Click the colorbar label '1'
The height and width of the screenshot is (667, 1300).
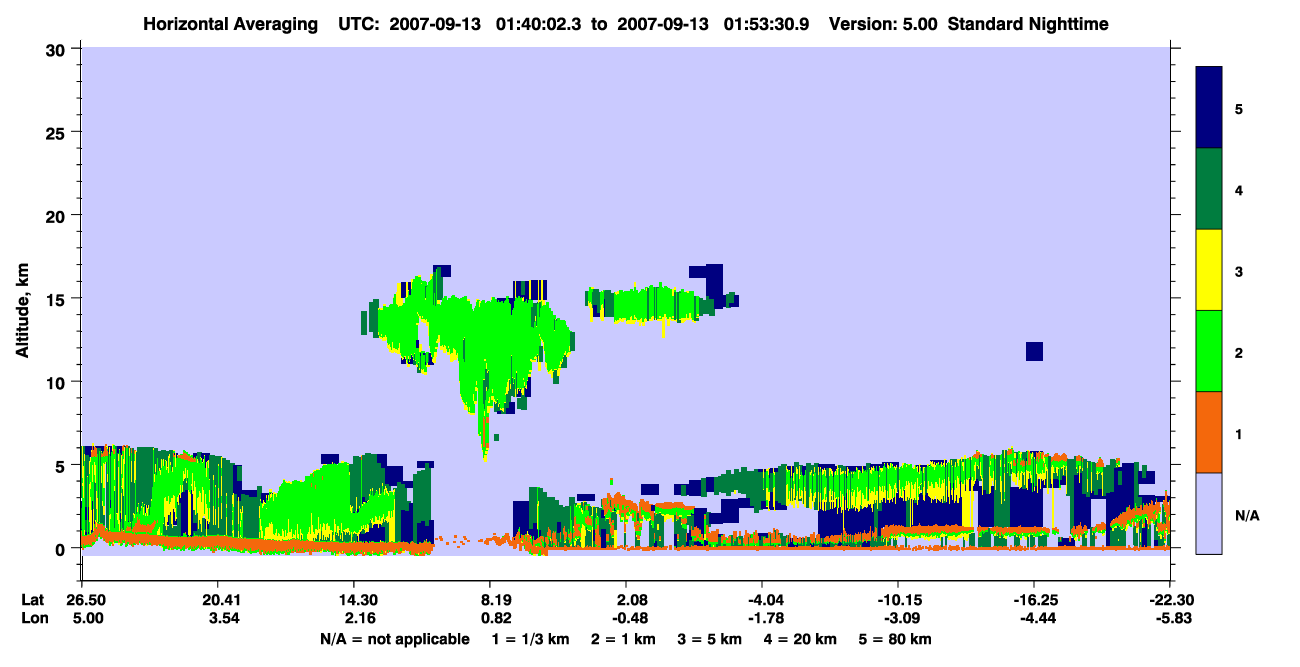(1239, 434)
